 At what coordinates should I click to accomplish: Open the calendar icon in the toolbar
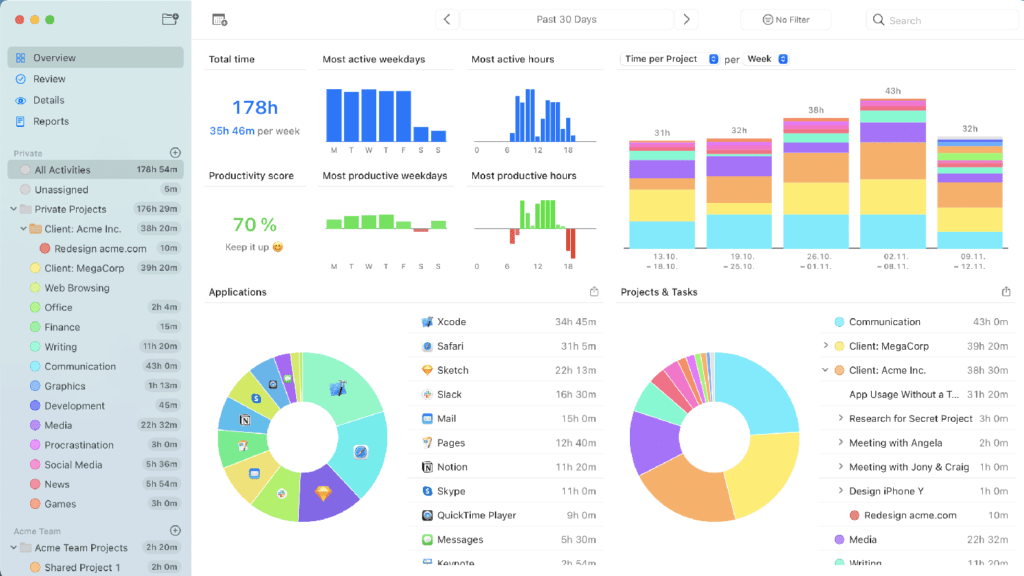(220, 20)
